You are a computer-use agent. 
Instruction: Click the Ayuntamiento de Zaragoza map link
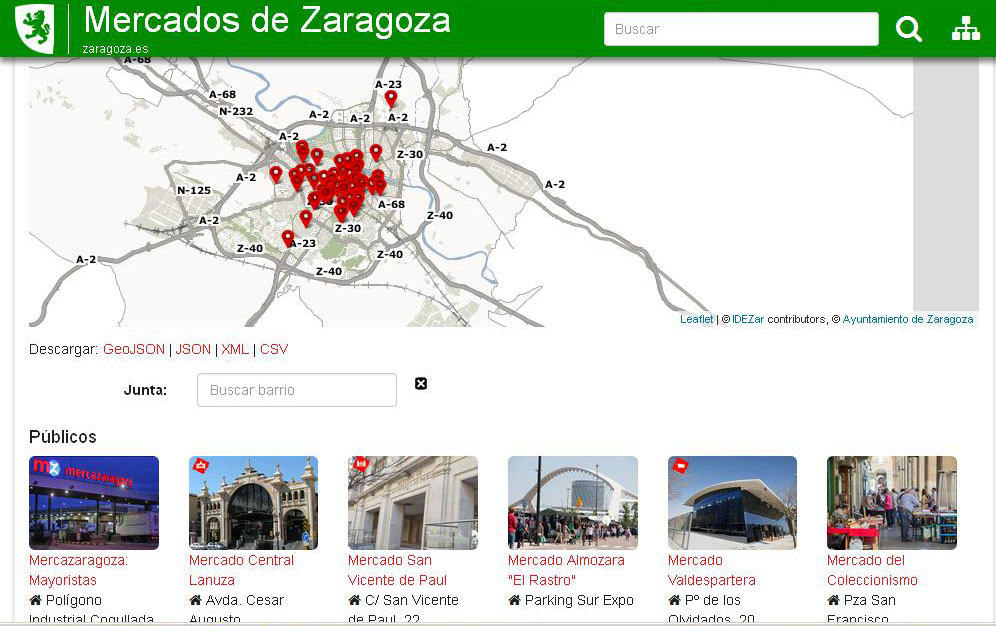pyautogui.click(x=907, y=320)
